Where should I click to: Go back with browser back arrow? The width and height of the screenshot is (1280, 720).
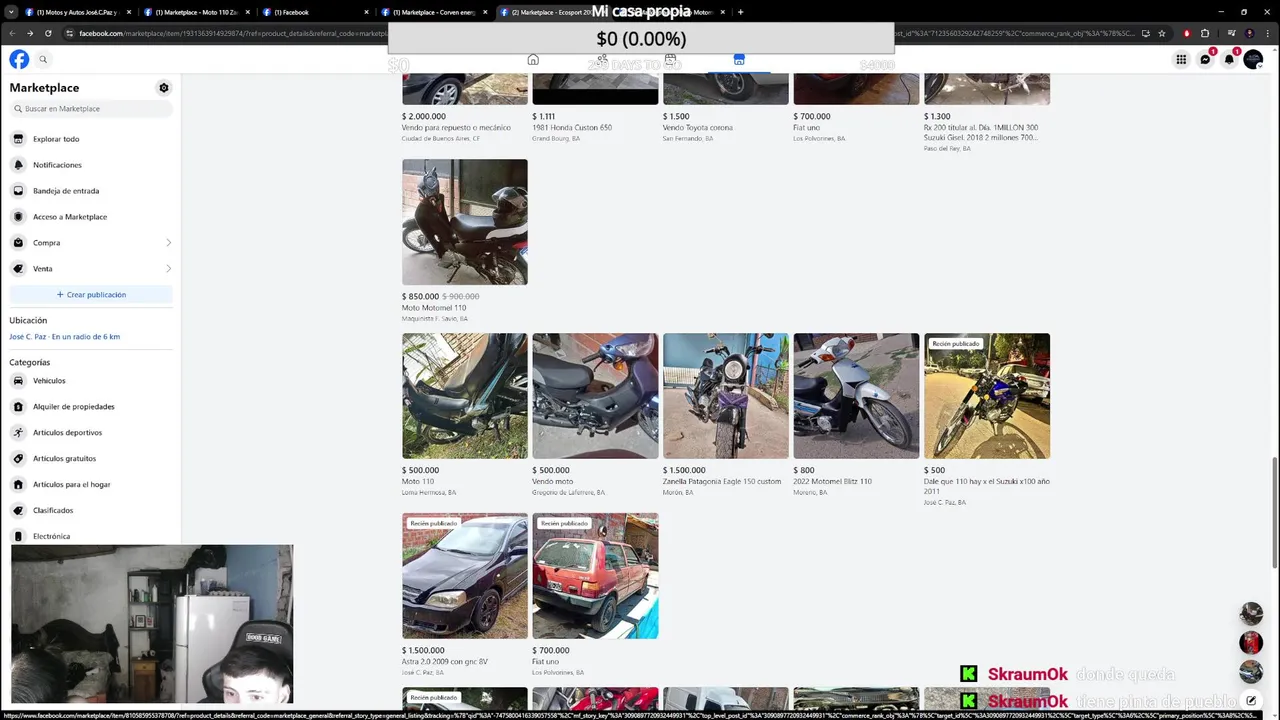12,33
